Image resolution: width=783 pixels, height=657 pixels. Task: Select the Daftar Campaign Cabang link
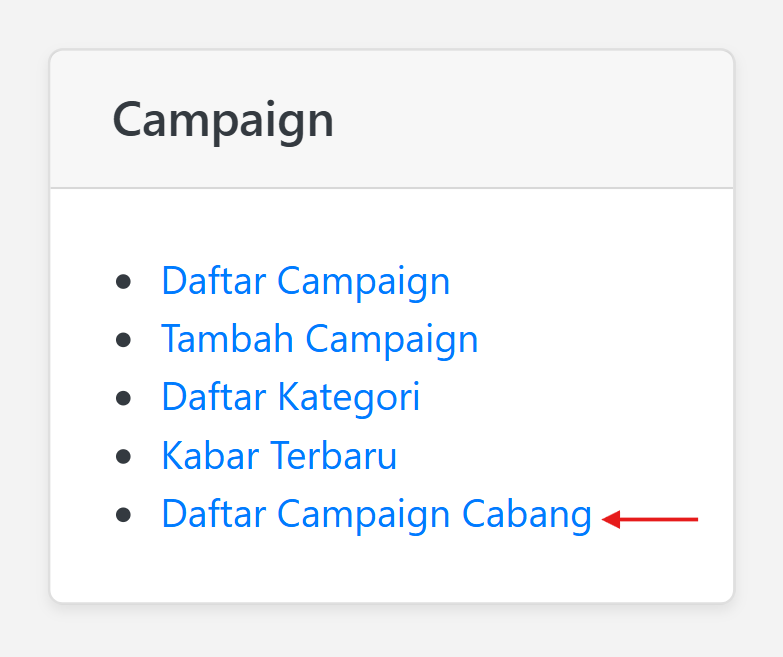click(x=376, y=514)
